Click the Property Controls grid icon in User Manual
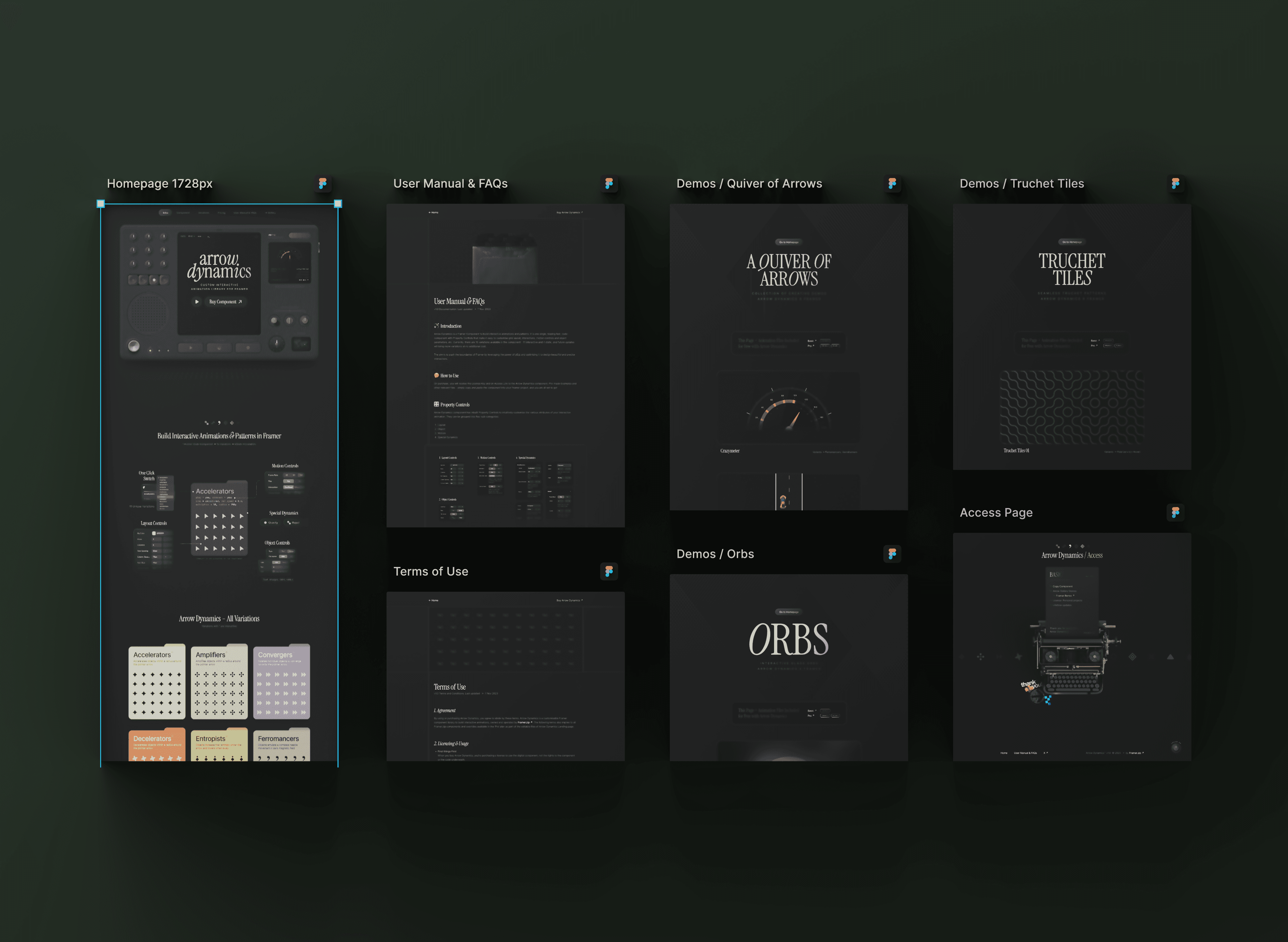This screenshot has height=942, width=1288. 437,405
